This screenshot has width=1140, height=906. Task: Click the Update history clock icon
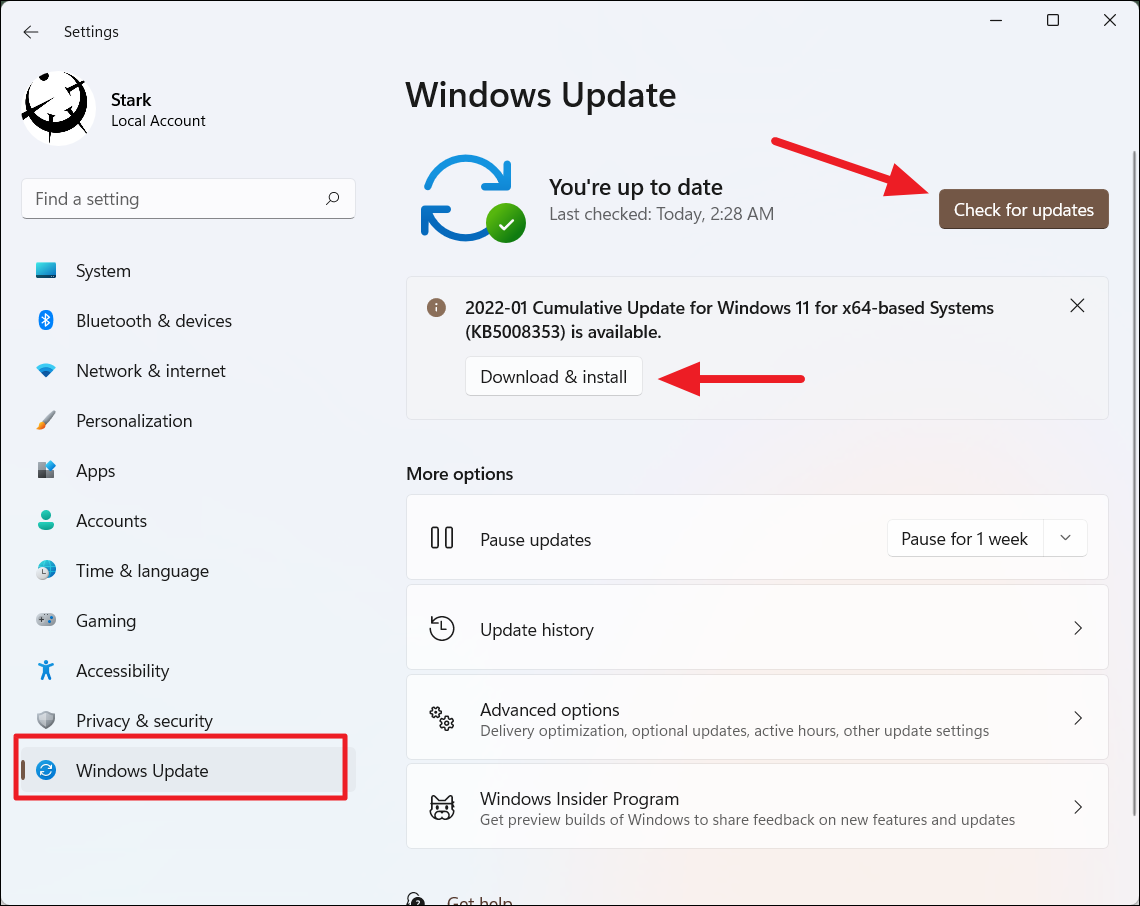[x=442, y=628]
